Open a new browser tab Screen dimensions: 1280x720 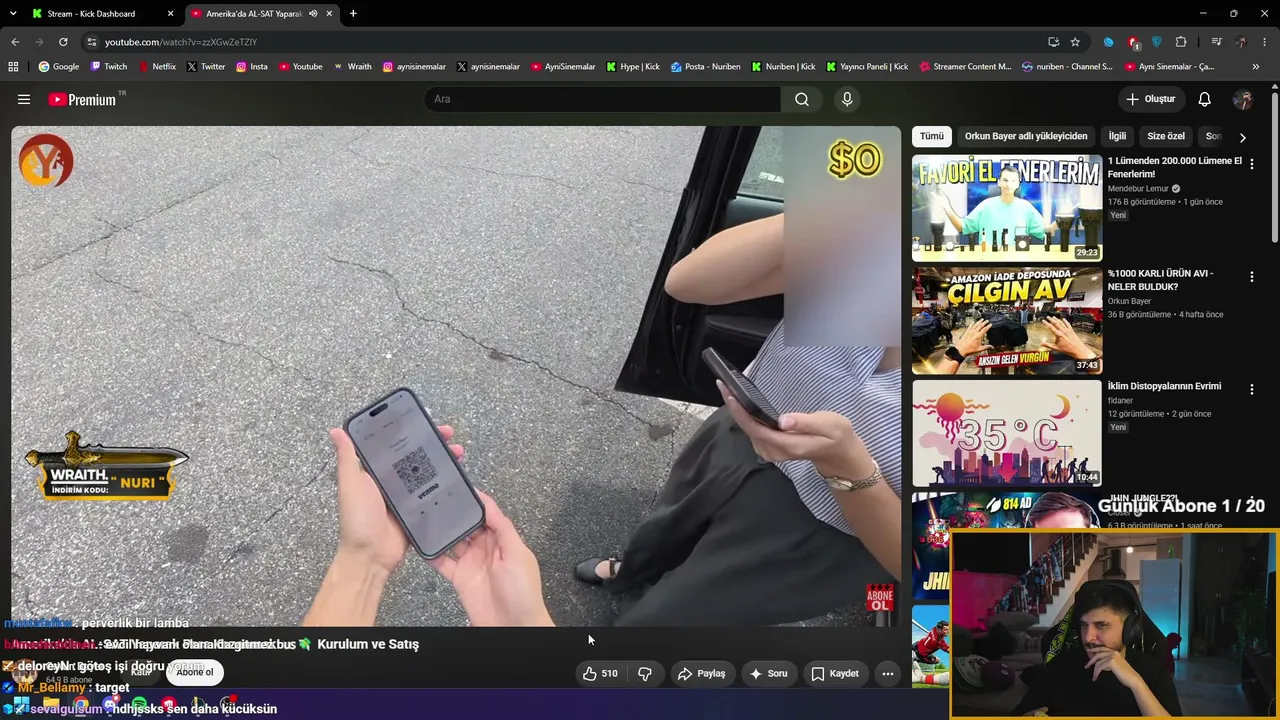[x=353, y=14]
